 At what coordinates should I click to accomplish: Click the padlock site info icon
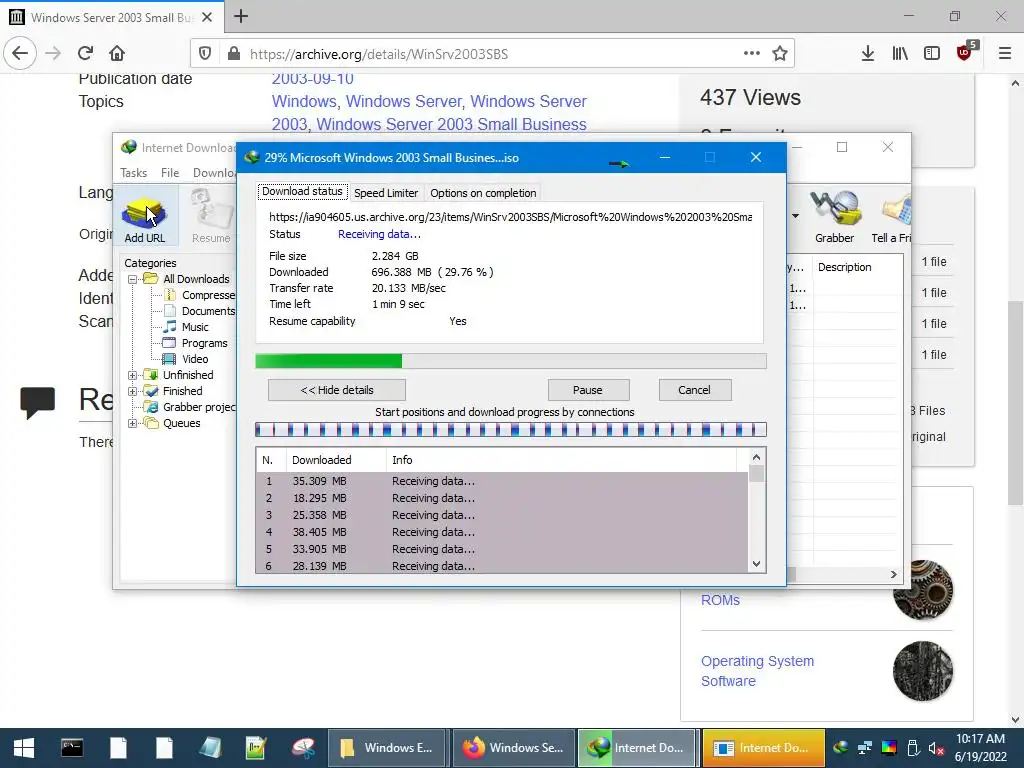click(x=234, y=54)
